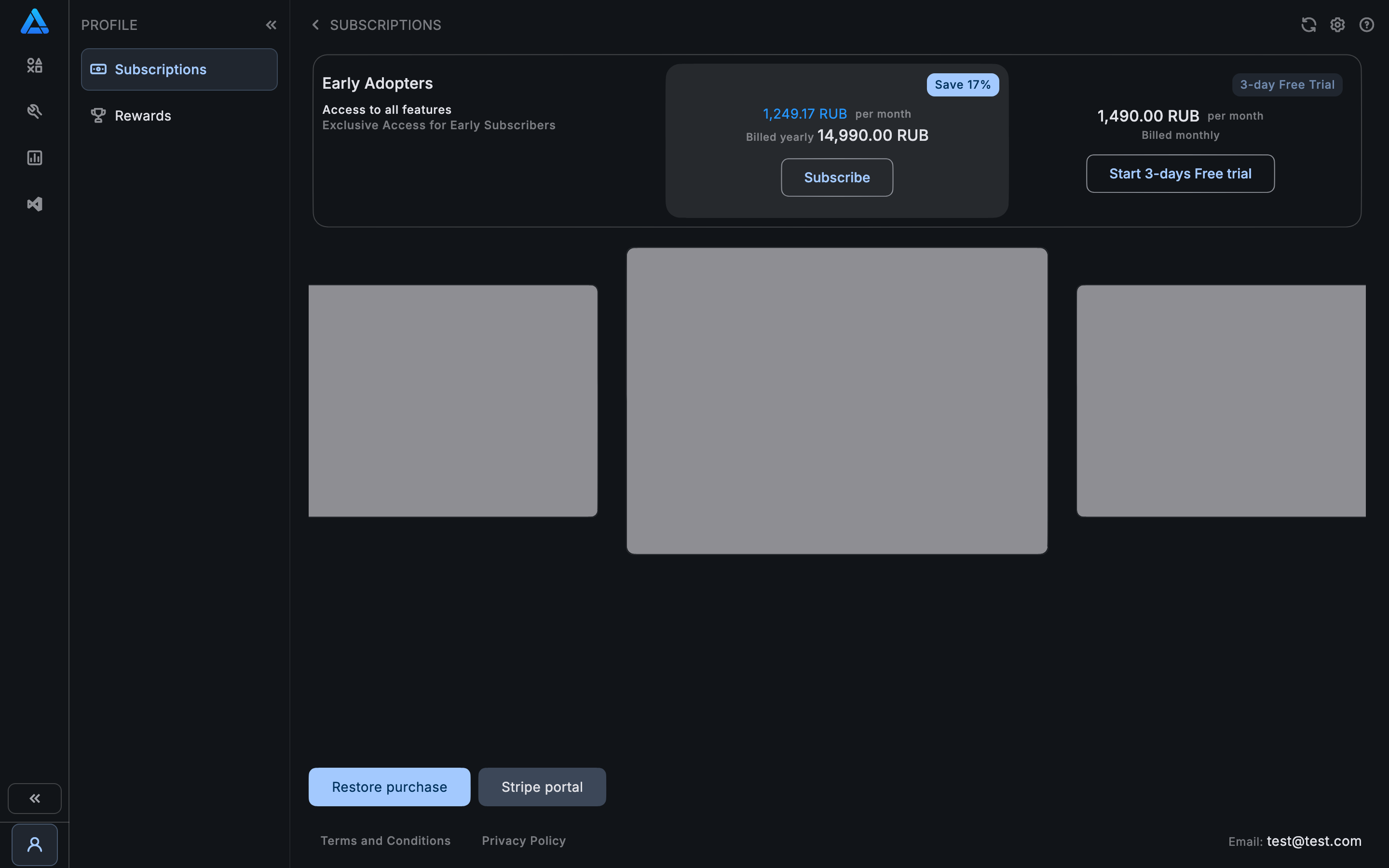Go back using Subscriptions header chevron
The image size is (1389, 868).
click(x=315, y=25)
